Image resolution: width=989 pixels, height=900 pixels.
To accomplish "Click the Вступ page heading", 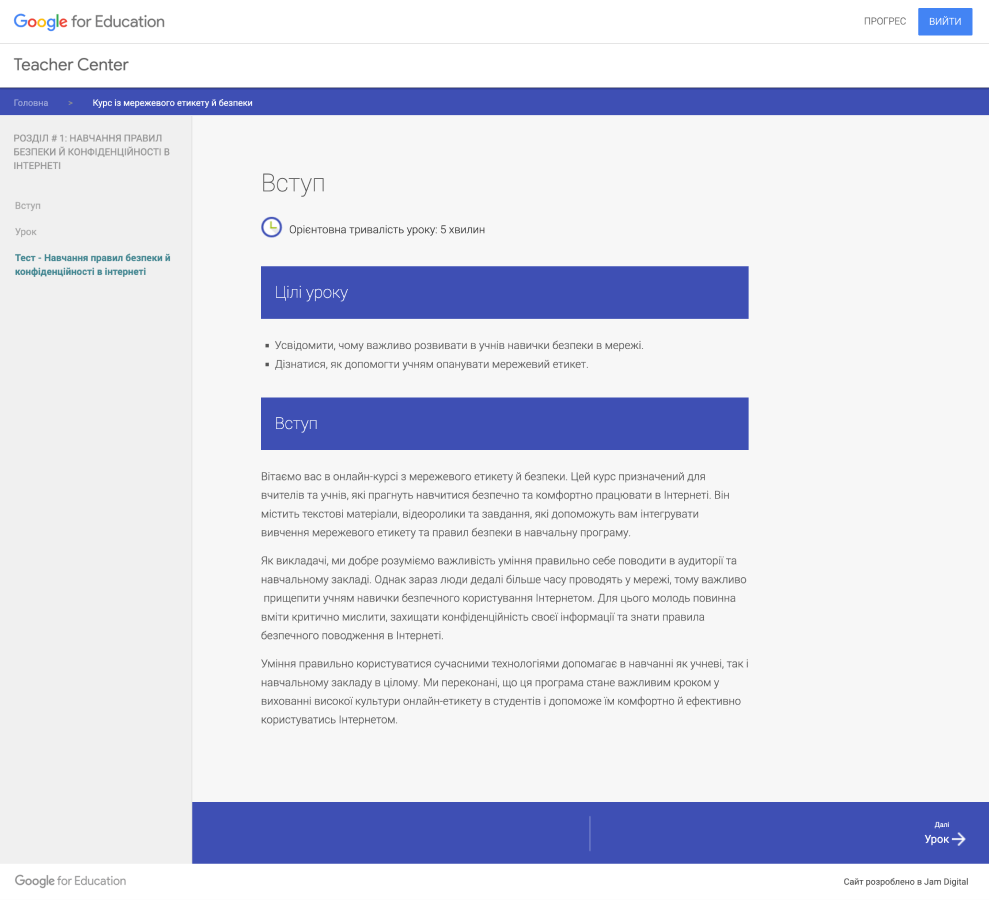I will pyautogui.click(x=293, y=183).
